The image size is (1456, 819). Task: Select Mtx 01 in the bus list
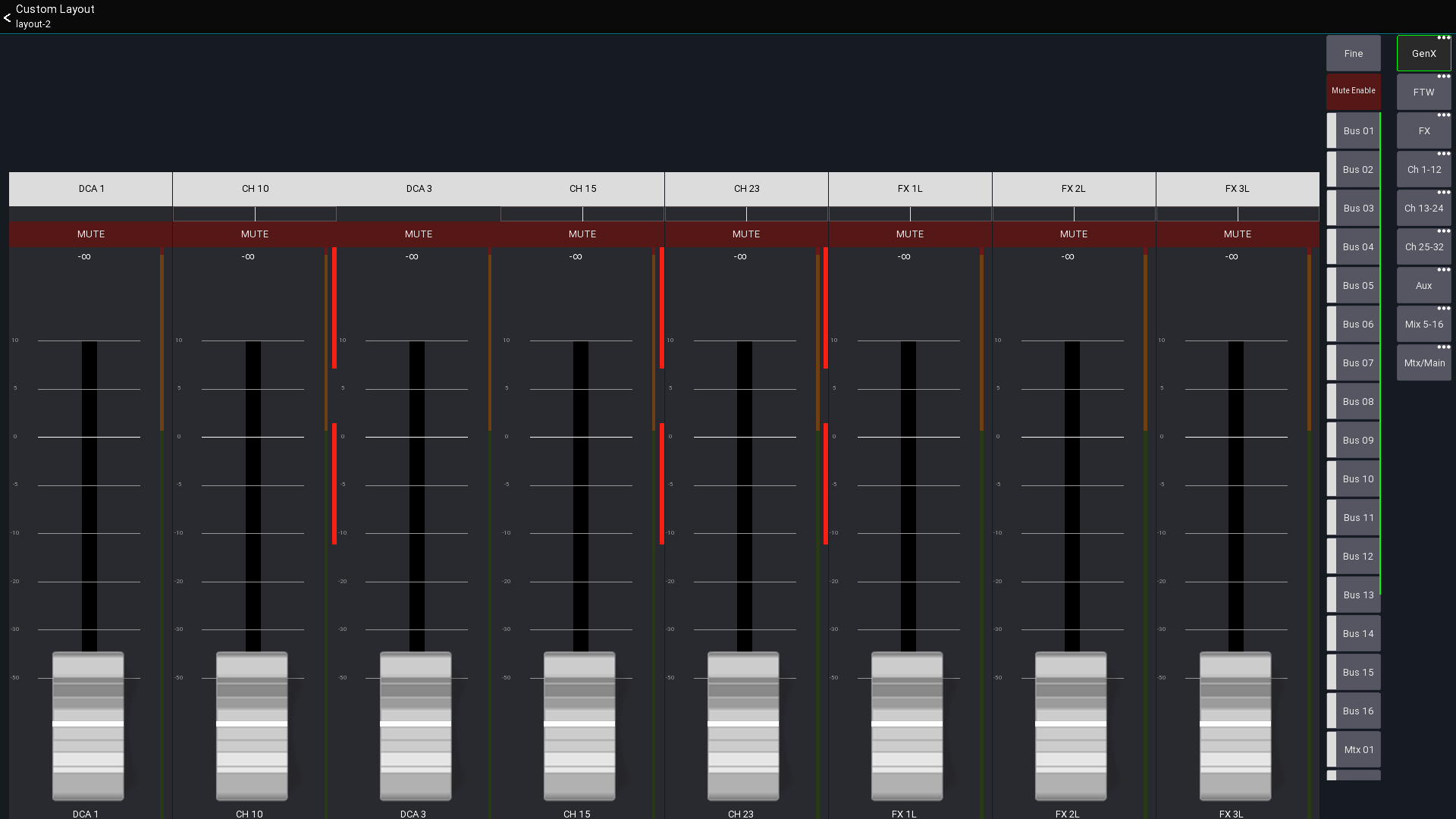point(1357,750)
